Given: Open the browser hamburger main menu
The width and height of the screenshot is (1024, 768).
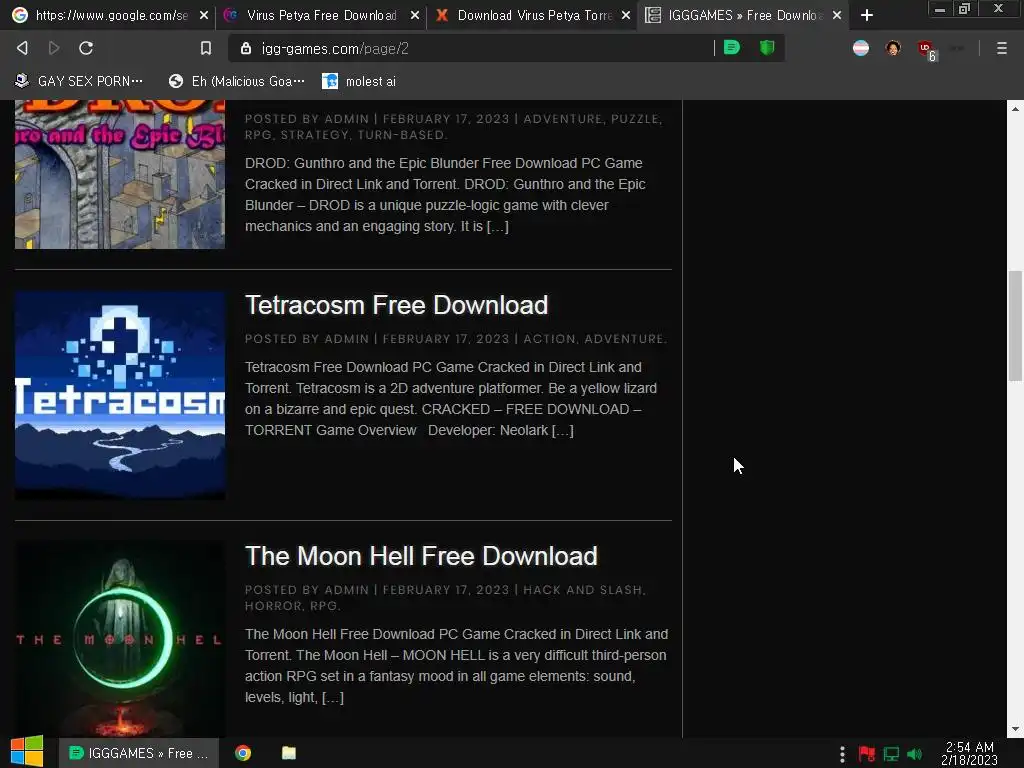Looking at the screenshot, I should tap(1002, 48).
